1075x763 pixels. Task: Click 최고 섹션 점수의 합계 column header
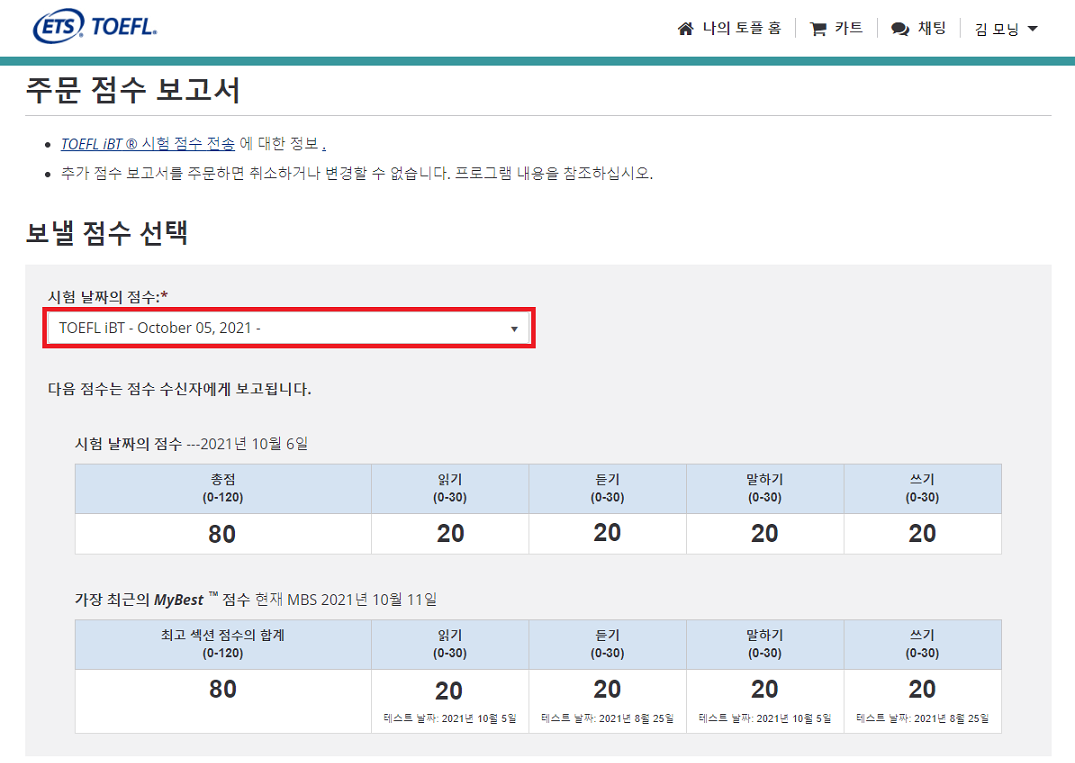(223, 644)
